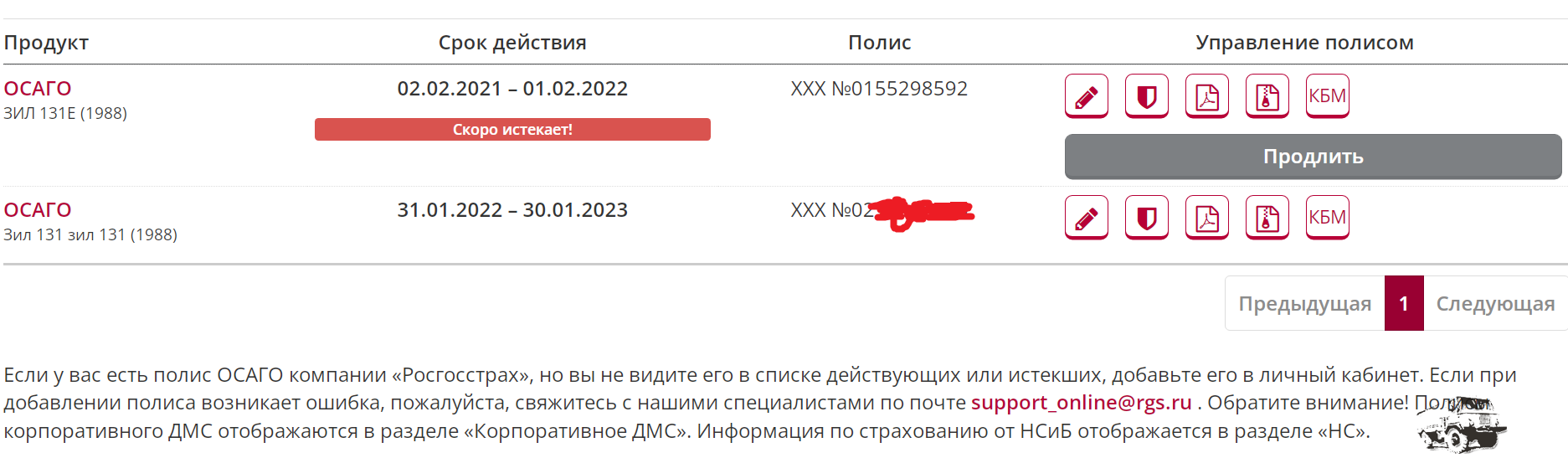Open the PDF icon for the expiring ОСАГО policy

[1206, 96]
